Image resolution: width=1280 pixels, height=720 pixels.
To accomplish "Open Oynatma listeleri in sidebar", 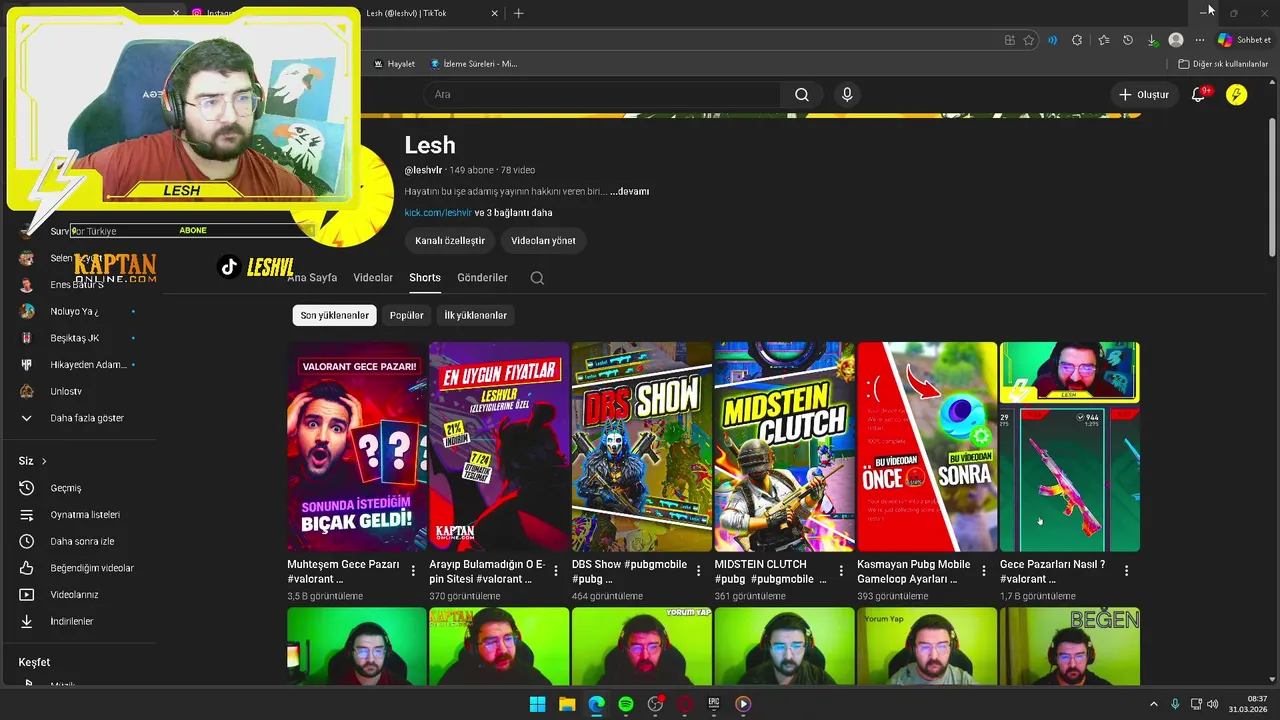I will coord(85,515).
